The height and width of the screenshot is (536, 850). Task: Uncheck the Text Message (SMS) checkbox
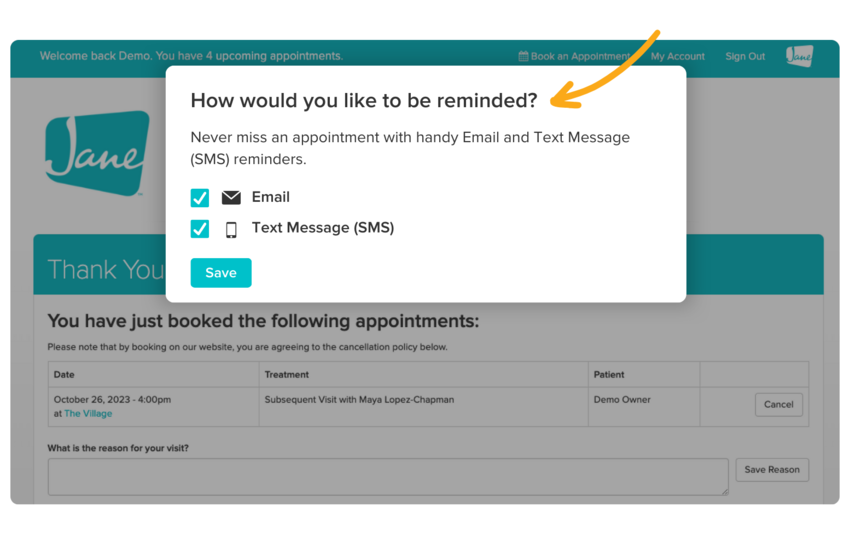(x=200, y=229)
